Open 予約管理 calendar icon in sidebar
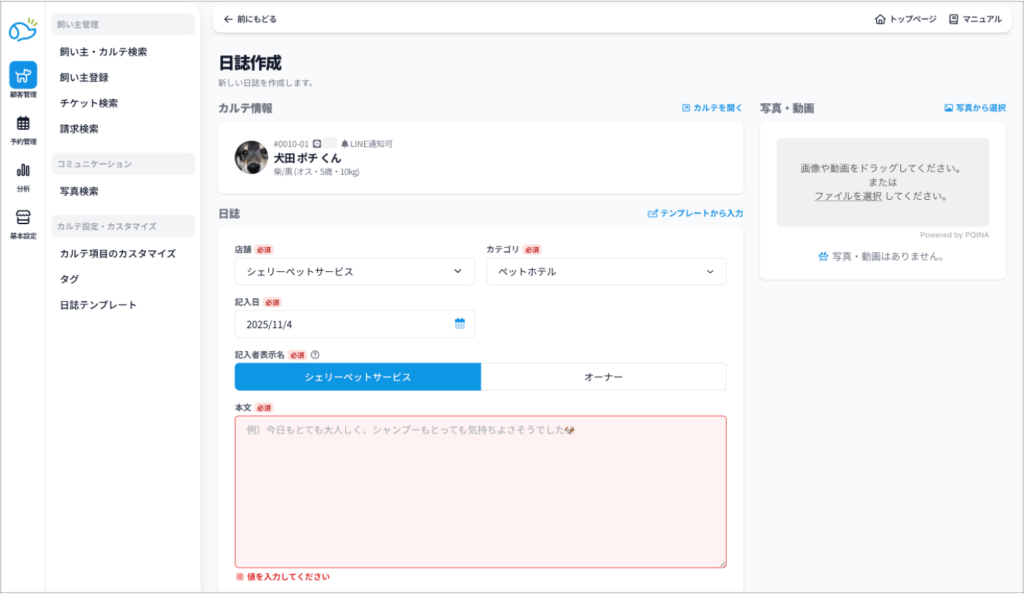Viewport: 1024px width, 594px height. [23, 127]
